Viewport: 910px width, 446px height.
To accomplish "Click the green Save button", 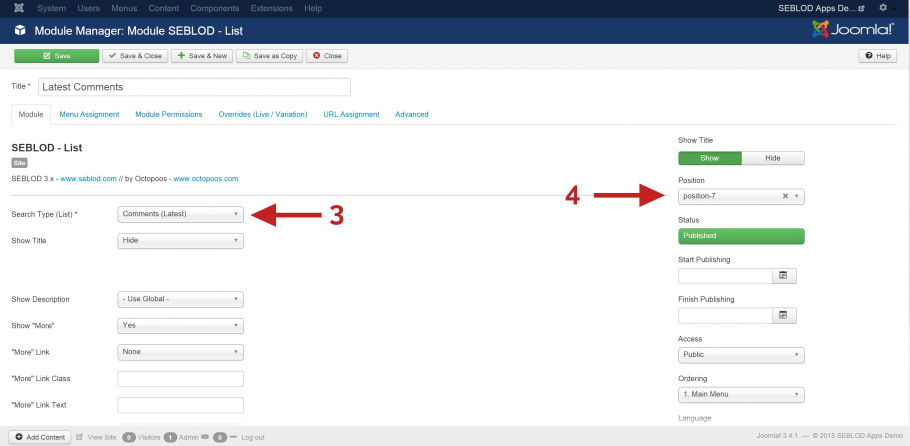I will [56, 56].
